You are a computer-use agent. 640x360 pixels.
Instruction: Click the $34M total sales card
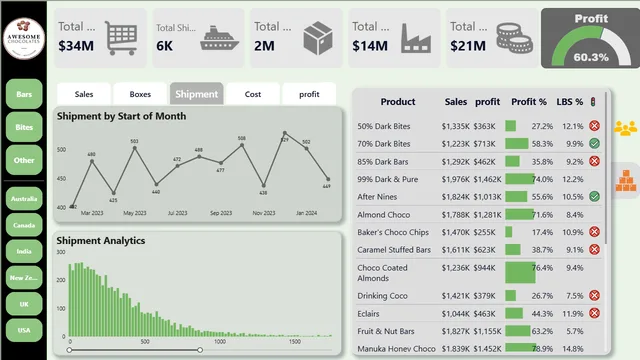(x=100, y=38)
